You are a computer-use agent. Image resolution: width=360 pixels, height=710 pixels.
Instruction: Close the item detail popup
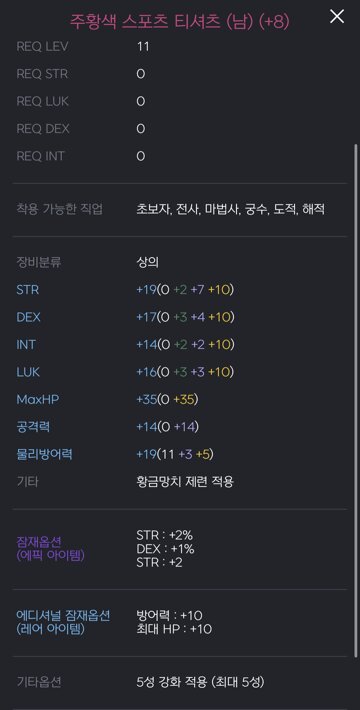[x=336, y=17]
